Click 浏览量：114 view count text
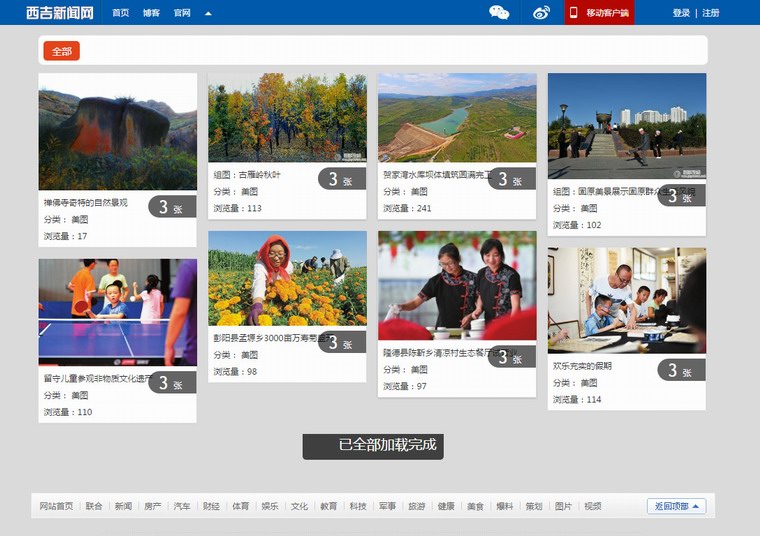 (577, 400)
